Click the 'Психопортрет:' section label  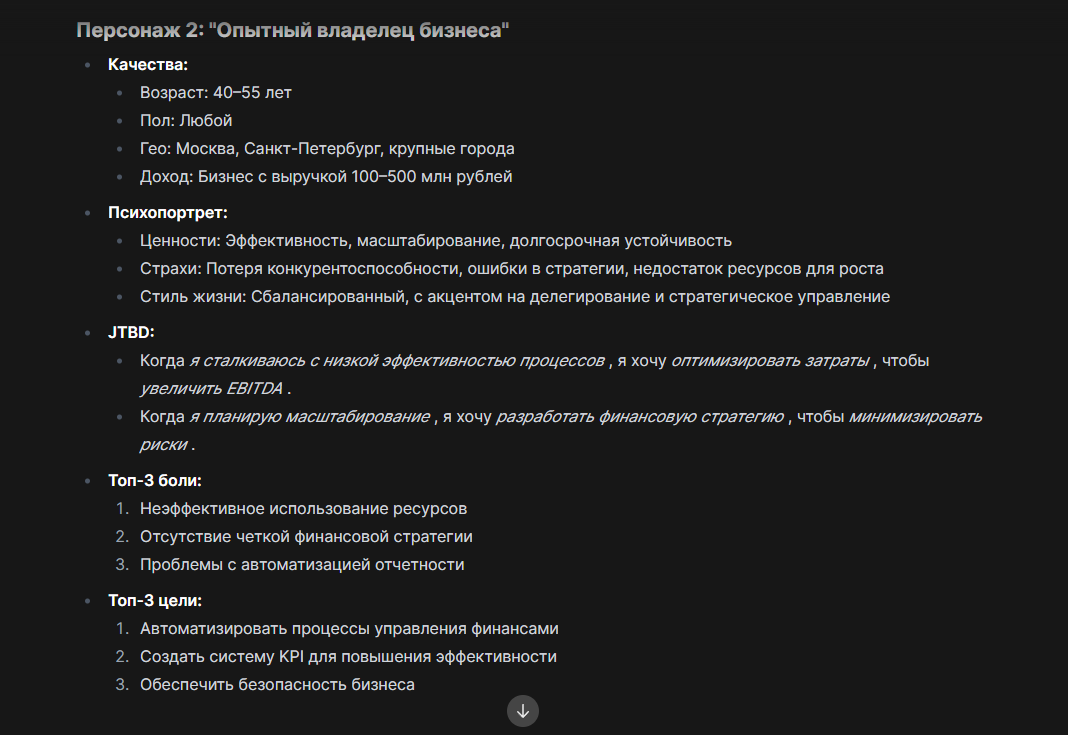point(168,212)
